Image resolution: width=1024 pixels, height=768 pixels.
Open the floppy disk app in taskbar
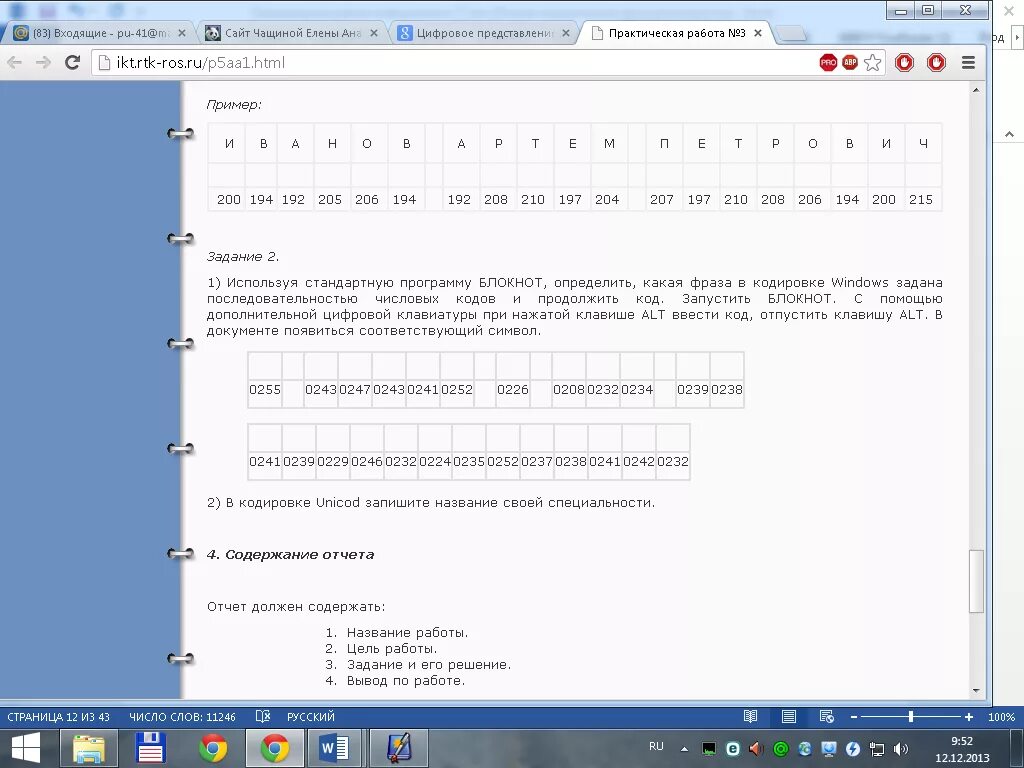(150, 748)
